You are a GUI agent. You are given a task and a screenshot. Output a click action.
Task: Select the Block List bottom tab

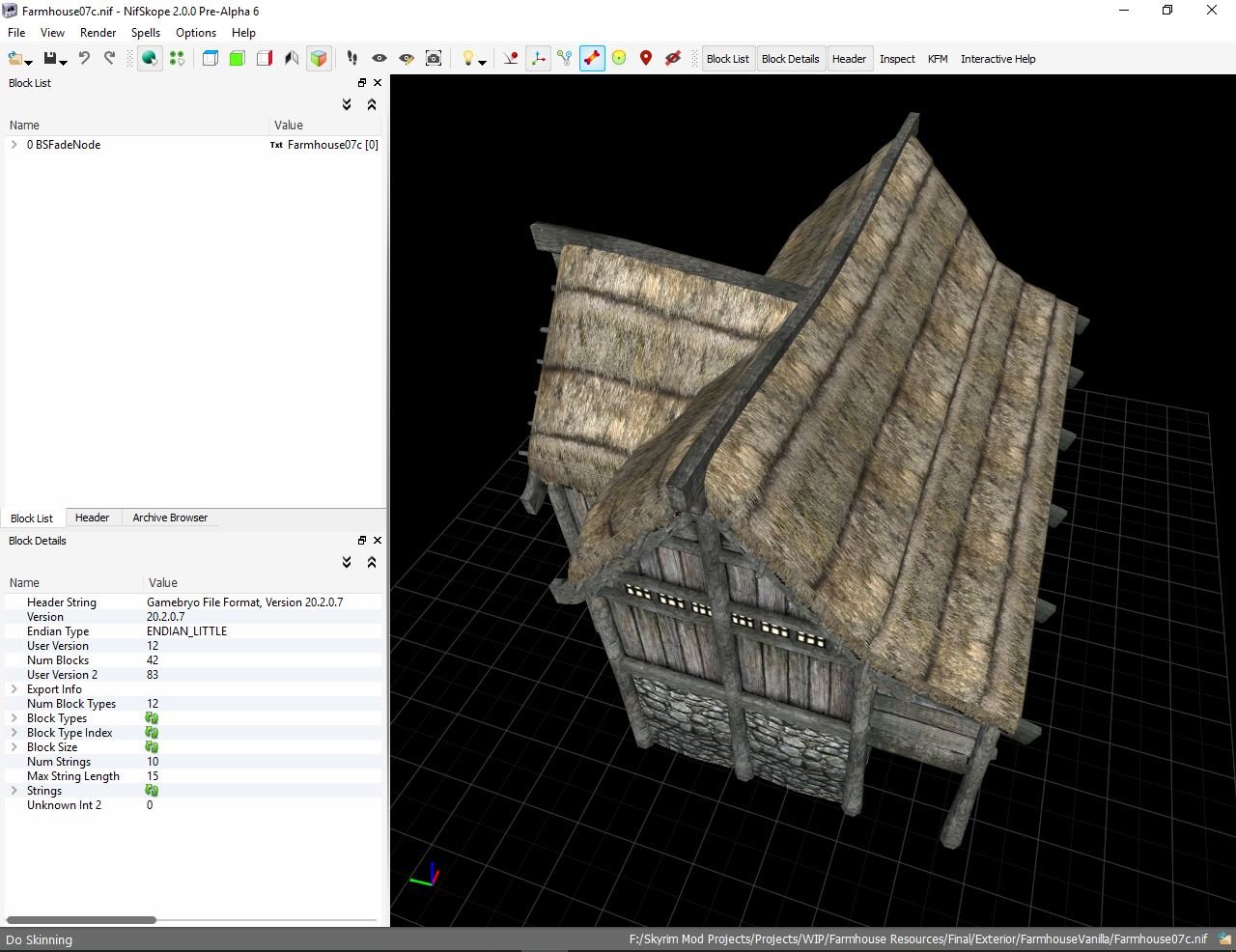pos(32,518)
